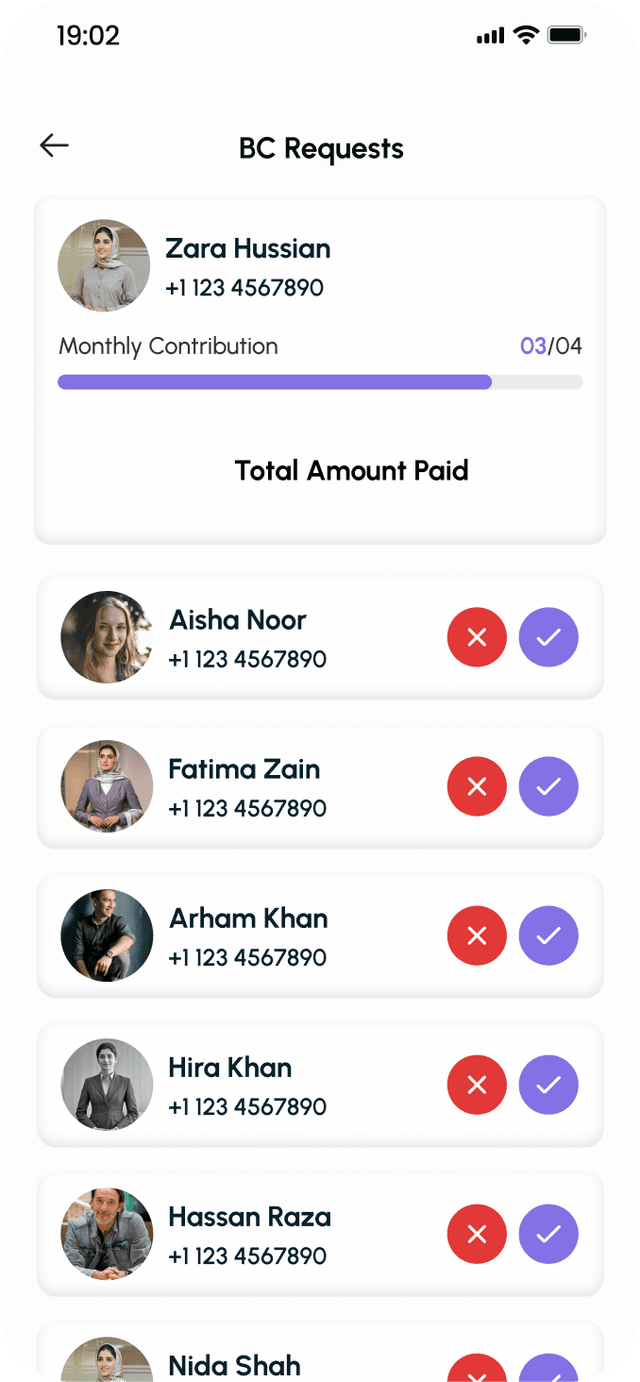
Task: Tap Total Amount Paid label
Action: [351, 471]
